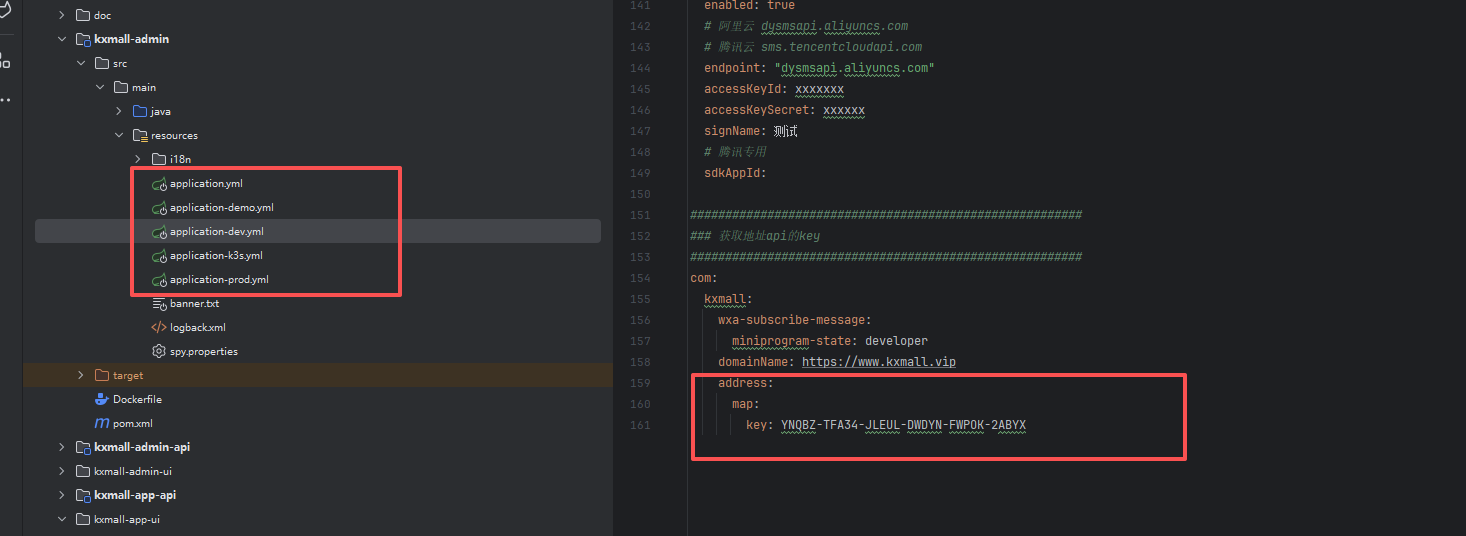Select the kxmall-app-ui folder

point(126,520)
